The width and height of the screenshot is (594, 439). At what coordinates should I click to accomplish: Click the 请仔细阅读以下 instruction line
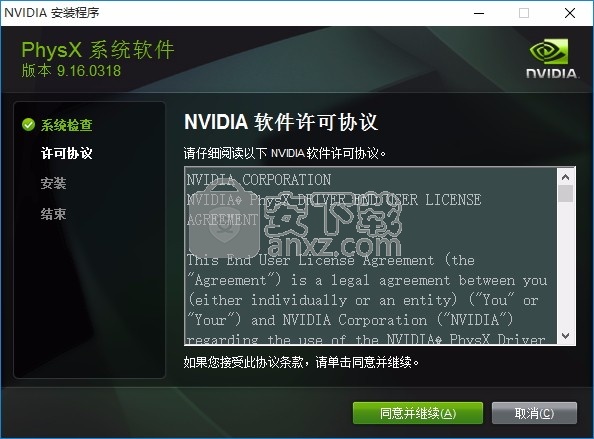(x=285, y=153)
